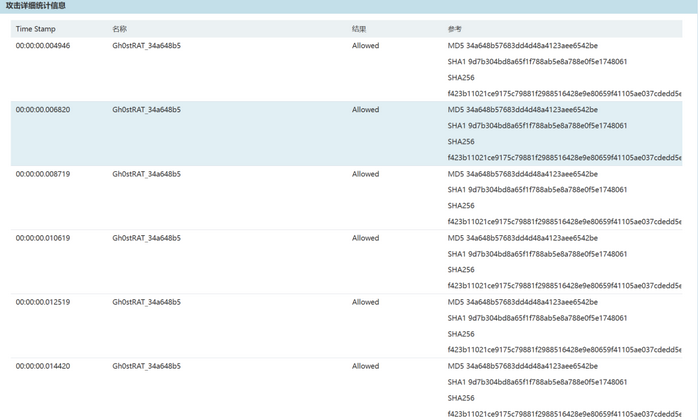The width and height of the screenshot is (700, 420).
Task: Click the 攻击详细统计信息 panel title
Action: 36,6
